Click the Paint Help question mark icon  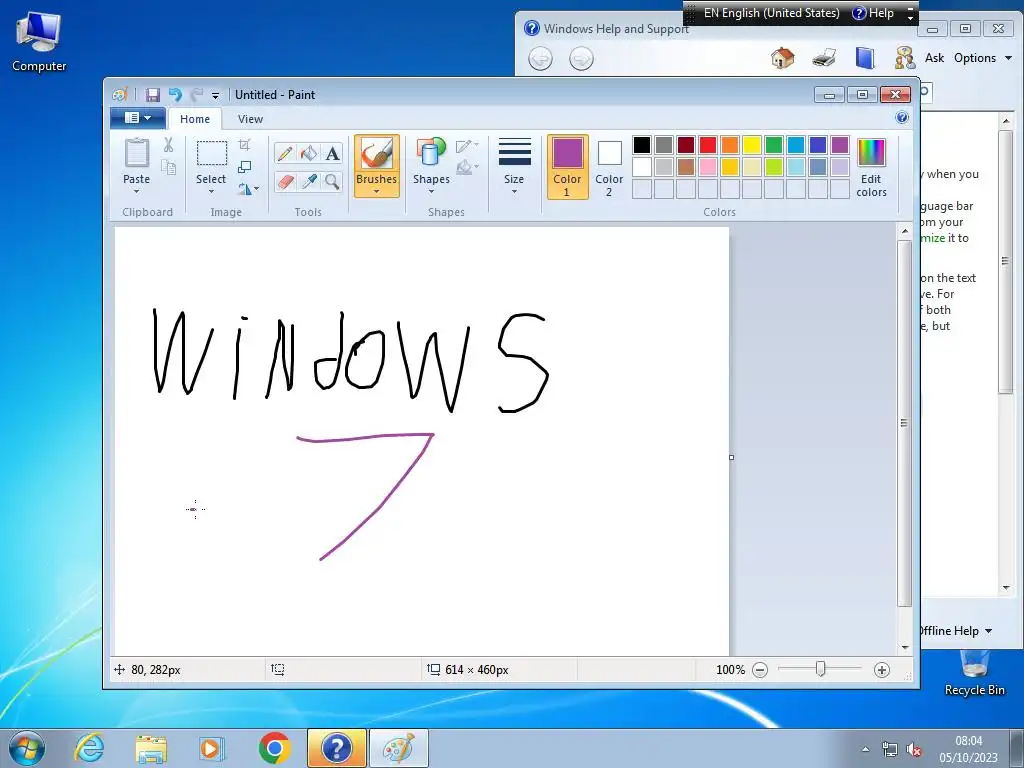(x=902, y=118)
